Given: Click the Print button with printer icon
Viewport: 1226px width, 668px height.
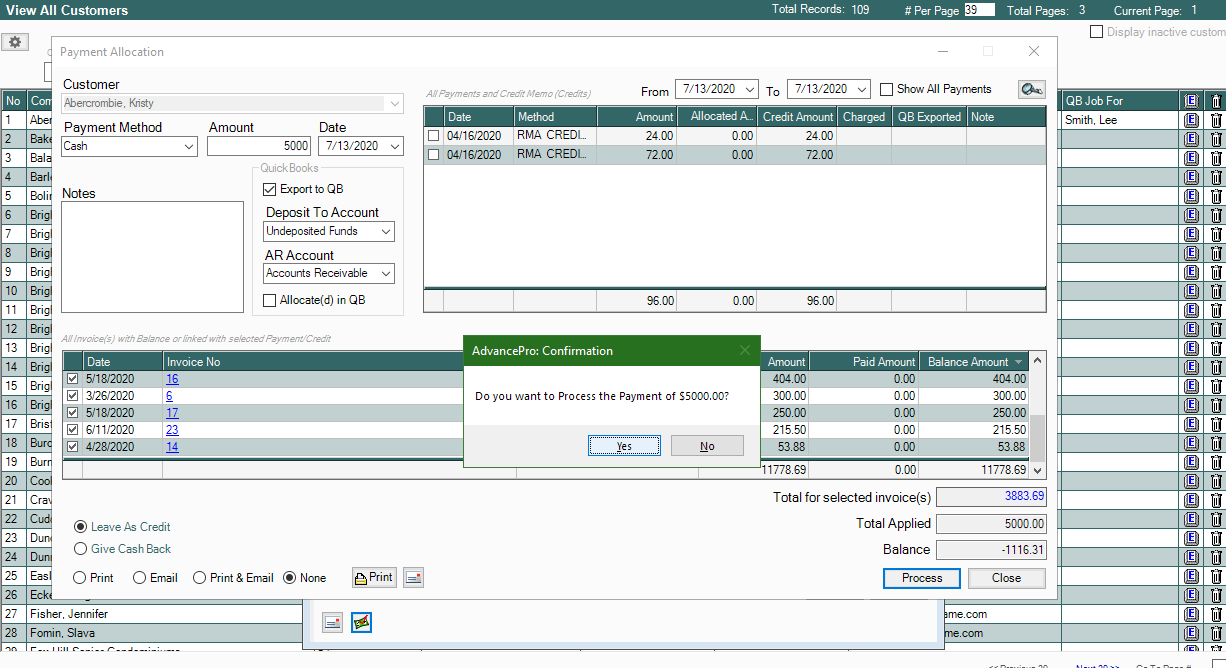Looking at the screenshot, I should (x=374, y=577).
